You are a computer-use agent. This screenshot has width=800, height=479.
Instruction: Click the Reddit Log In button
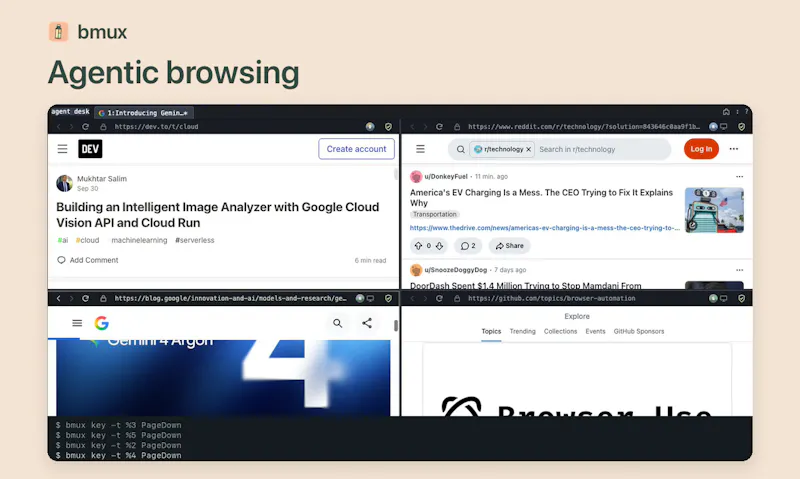tap(701, 149)
